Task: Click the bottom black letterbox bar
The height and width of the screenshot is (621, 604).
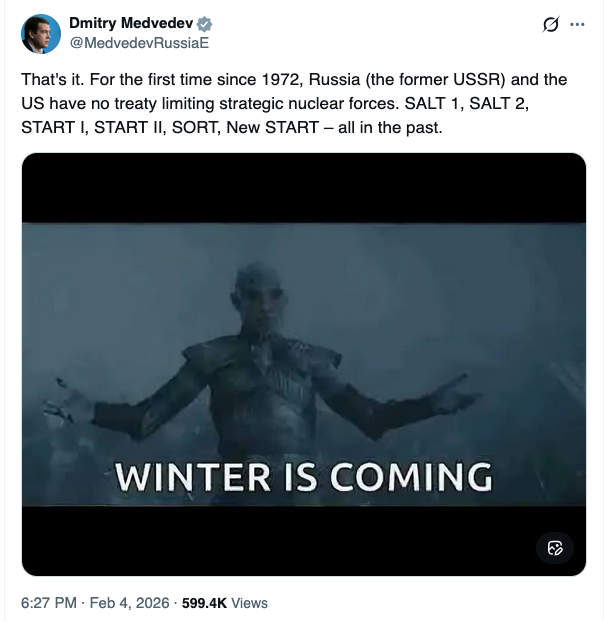Action: point(304,541)
